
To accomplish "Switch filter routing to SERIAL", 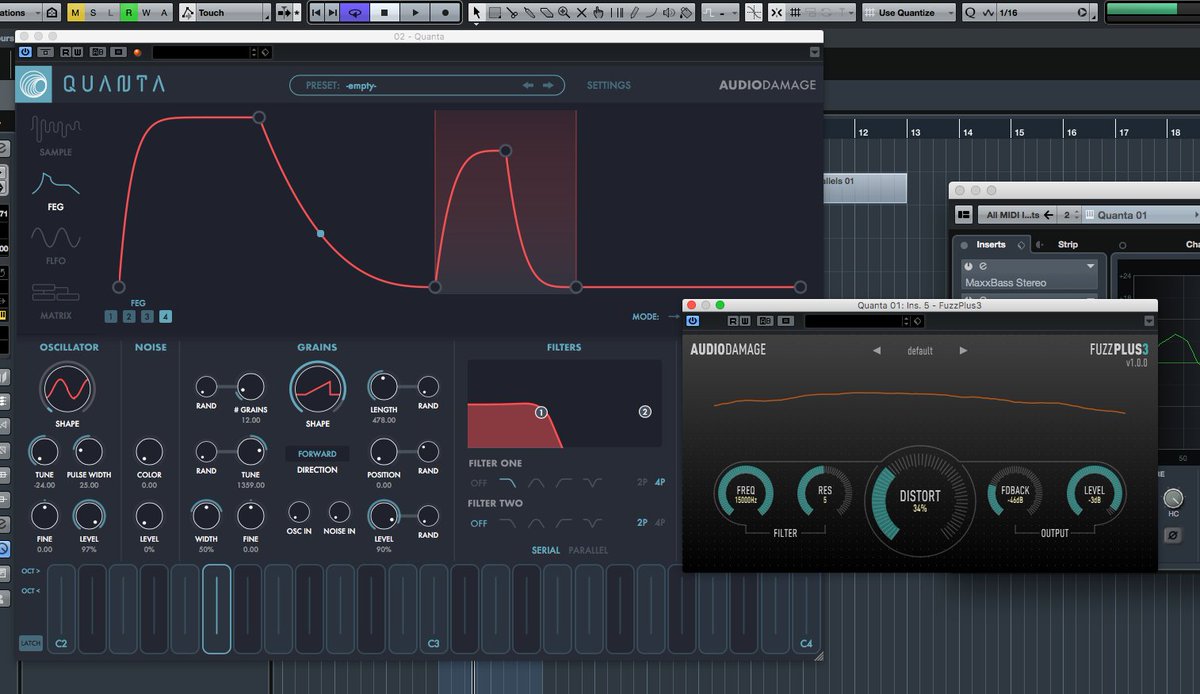I will pyautogui.click(x=546, y=550).
